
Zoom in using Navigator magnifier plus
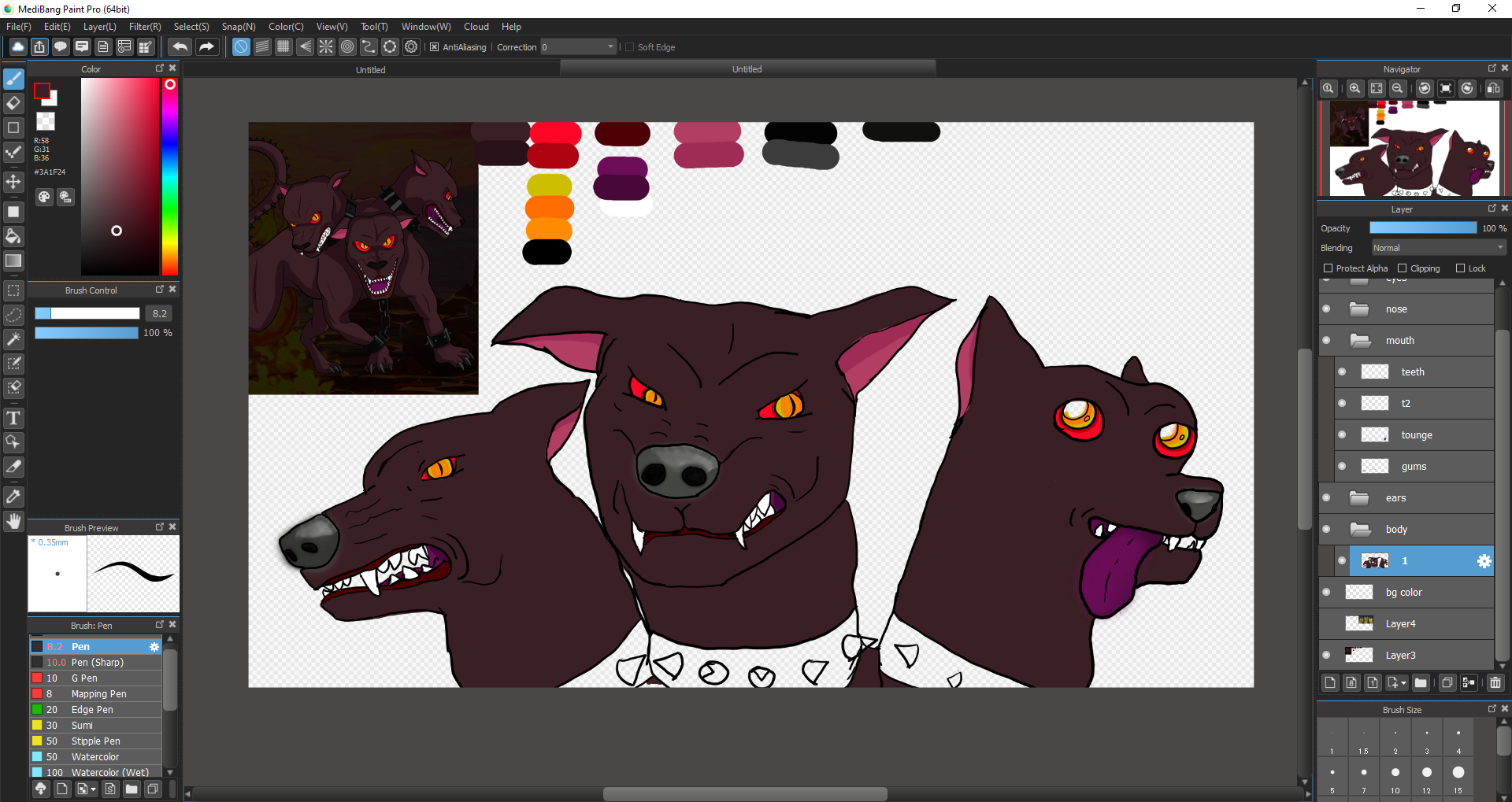(1354, 88)
